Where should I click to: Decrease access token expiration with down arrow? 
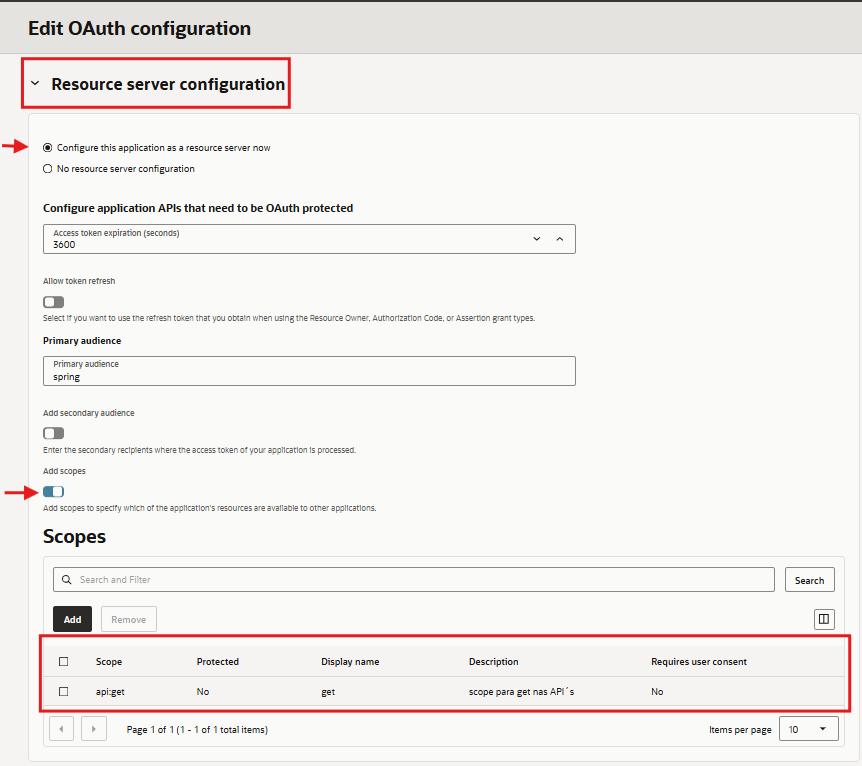537,239
